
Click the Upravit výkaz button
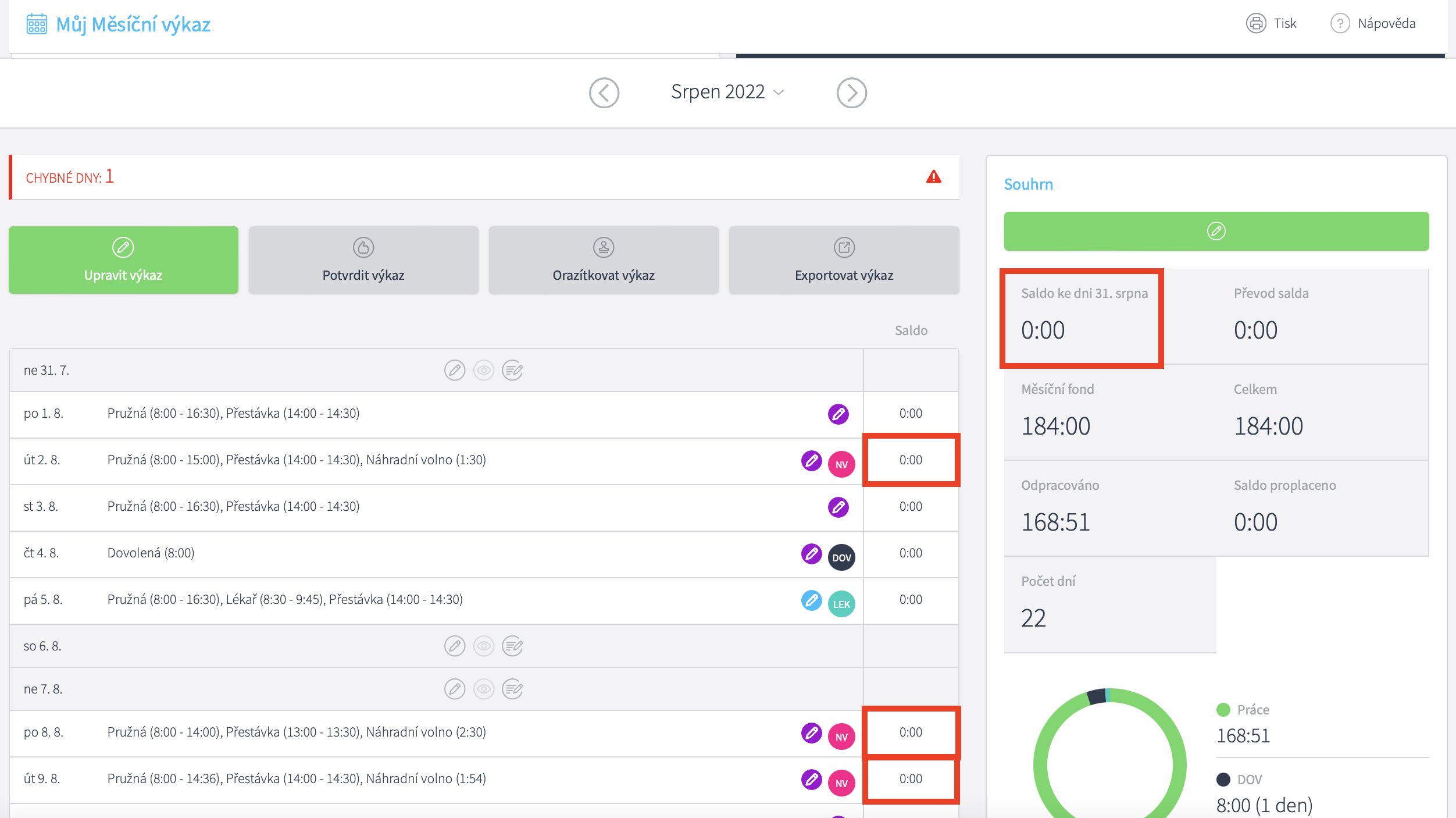click(123, 259)
